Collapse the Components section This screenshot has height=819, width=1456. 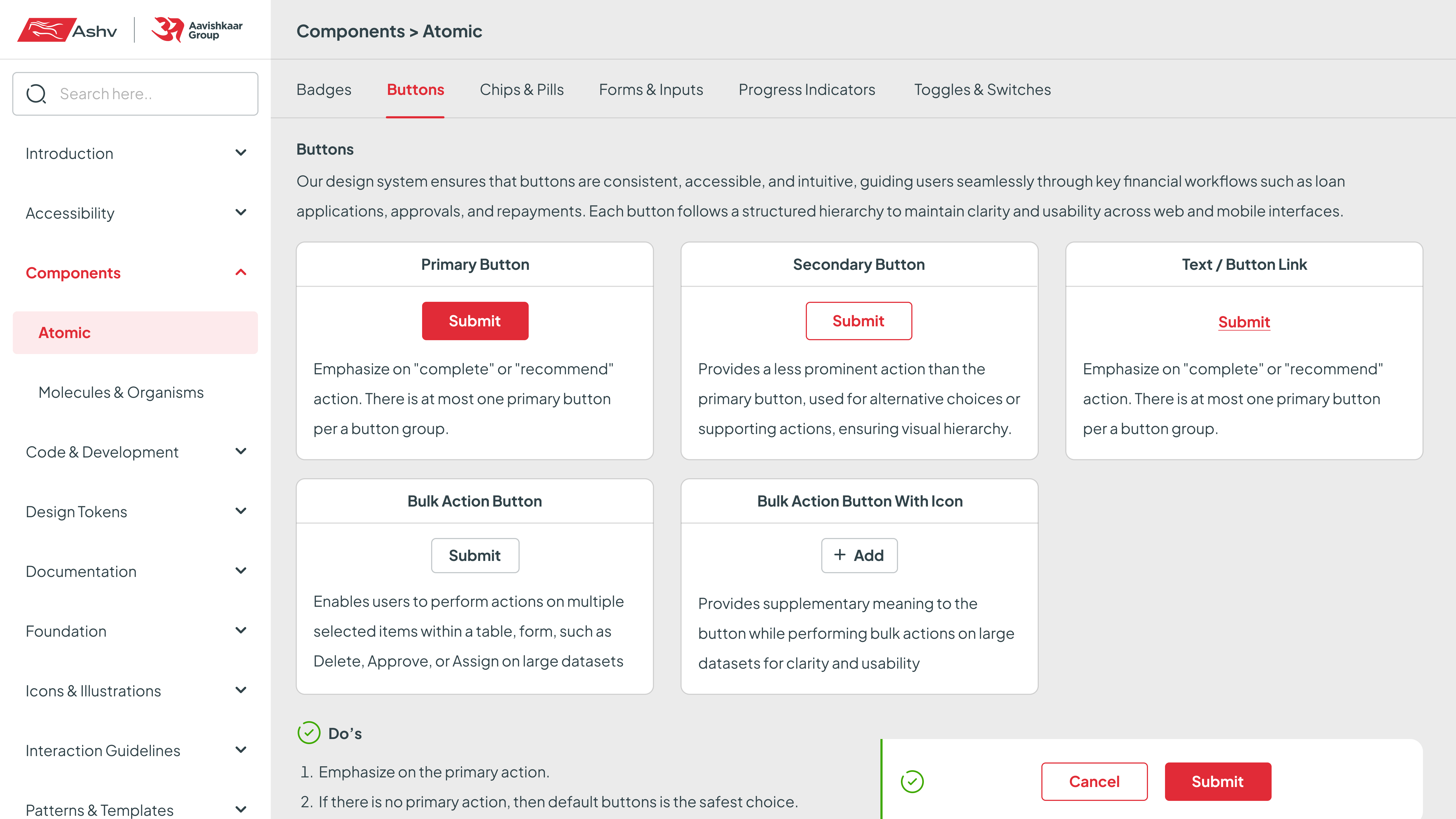tap(241, 272)
